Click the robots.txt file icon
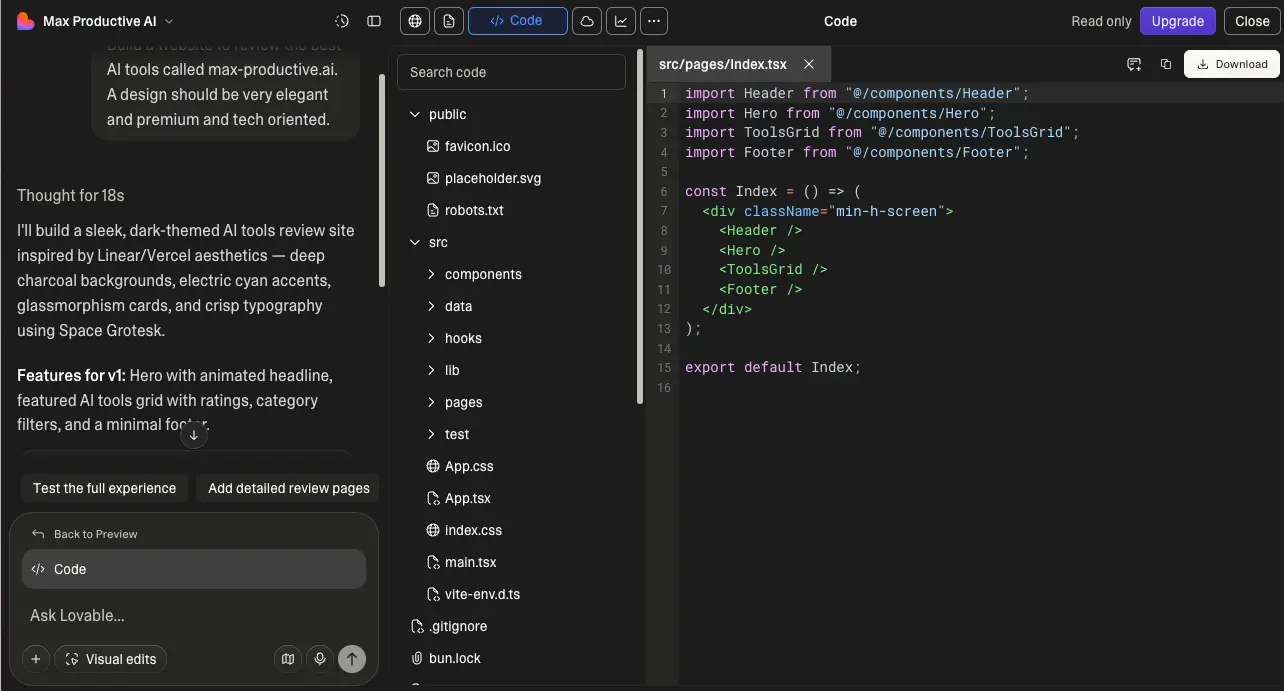 (433, 210)
